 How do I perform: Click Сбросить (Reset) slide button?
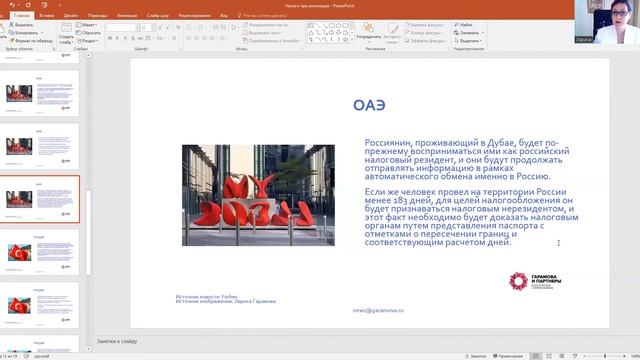[x=88, y=33]
